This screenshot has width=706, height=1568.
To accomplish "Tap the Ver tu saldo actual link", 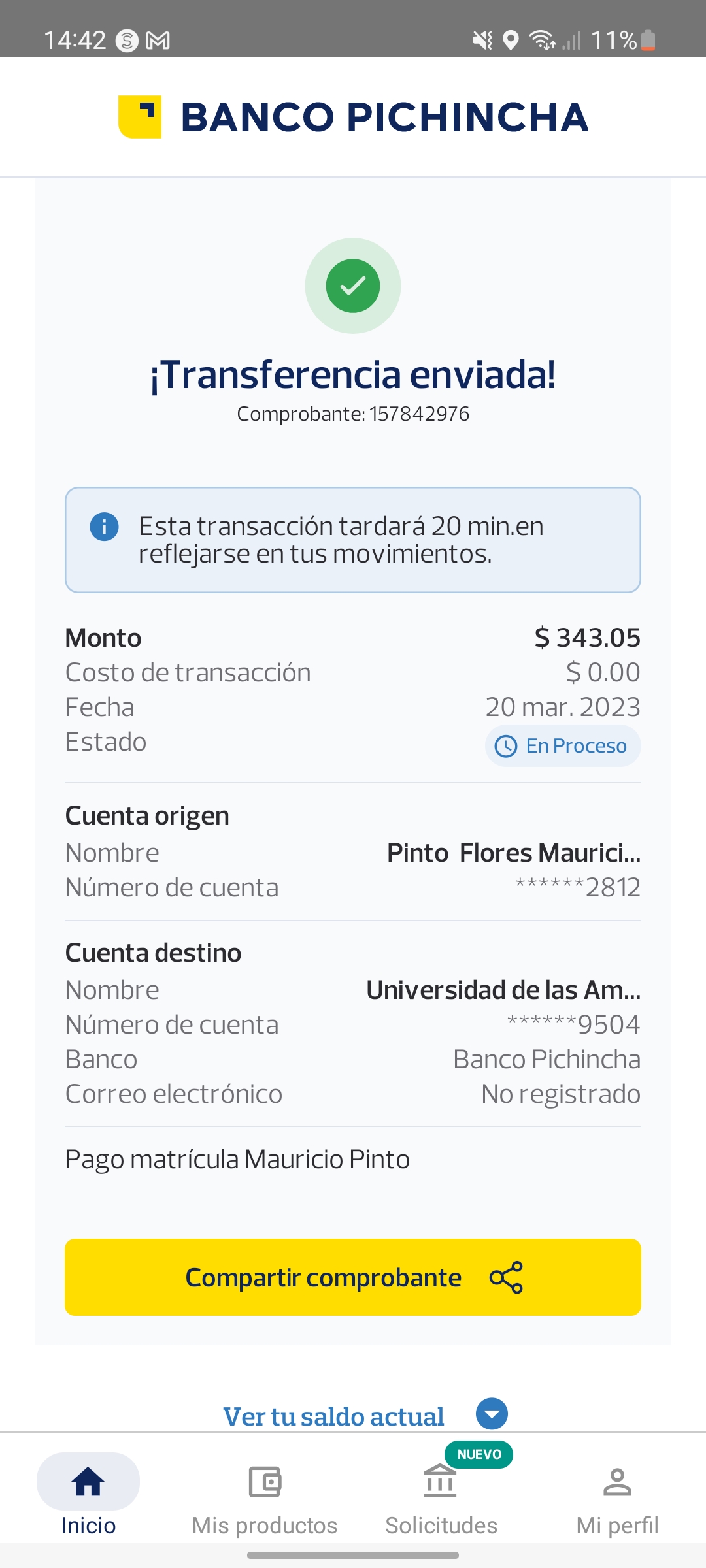I will tap(333, 1416).
